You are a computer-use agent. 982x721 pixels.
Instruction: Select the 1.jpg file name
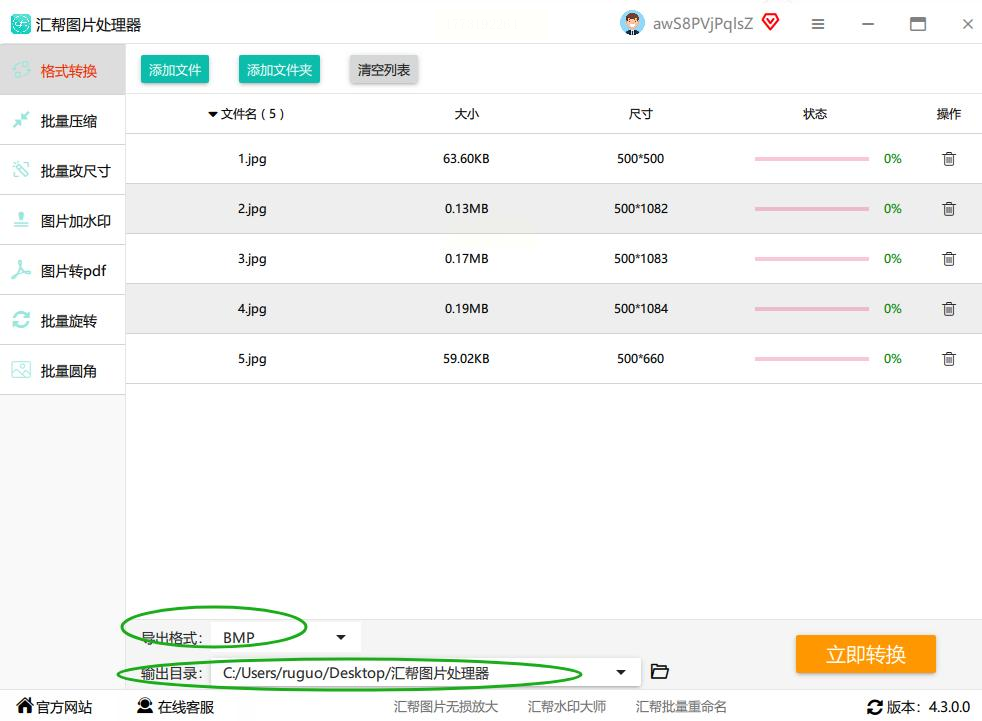click(252, 159)
